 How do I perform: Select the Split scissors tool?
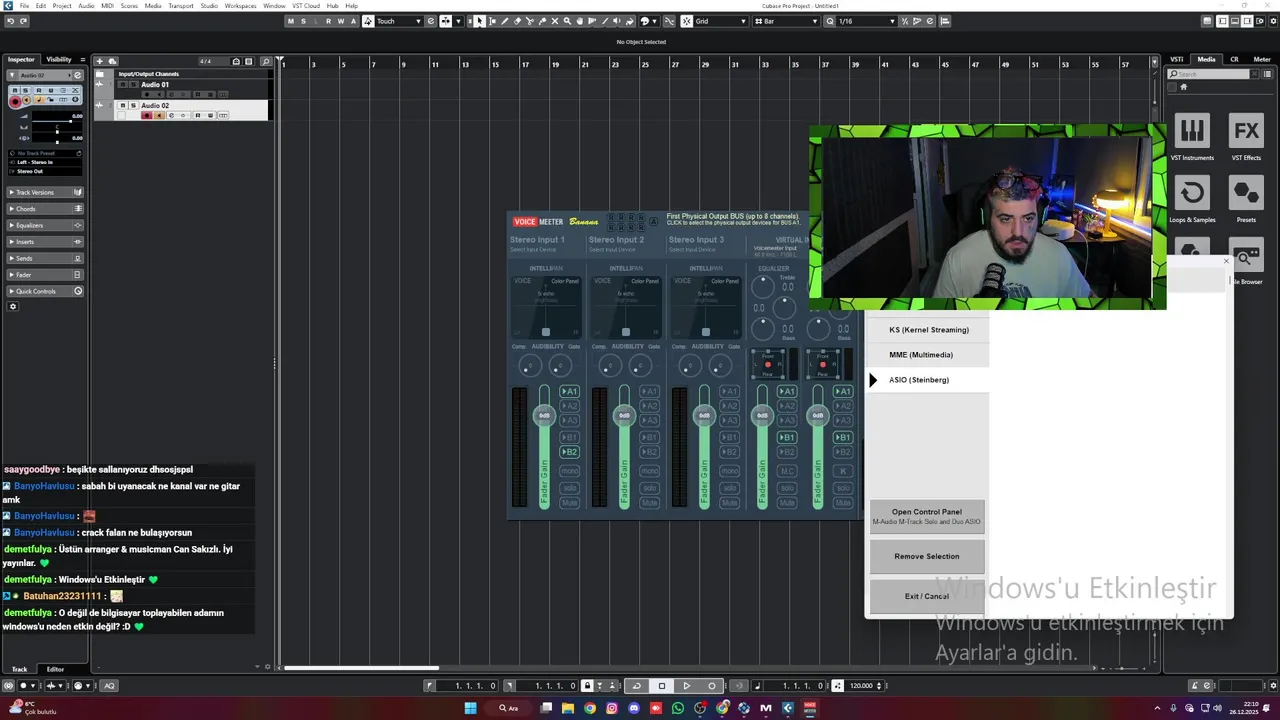click(x=530, y=21)
